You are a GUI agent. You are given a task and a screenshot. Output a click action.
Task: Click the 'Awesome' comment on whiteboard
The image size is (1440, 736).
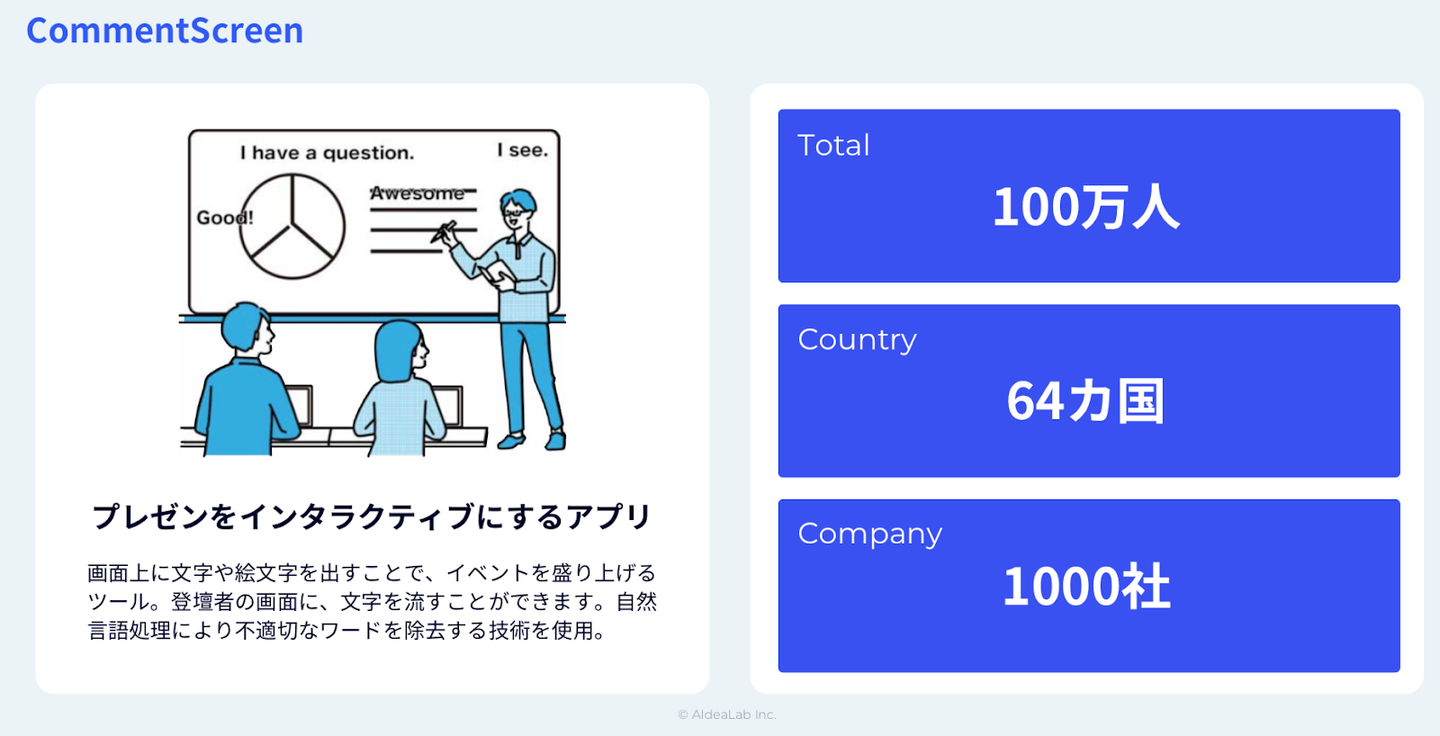pos(417,193)
